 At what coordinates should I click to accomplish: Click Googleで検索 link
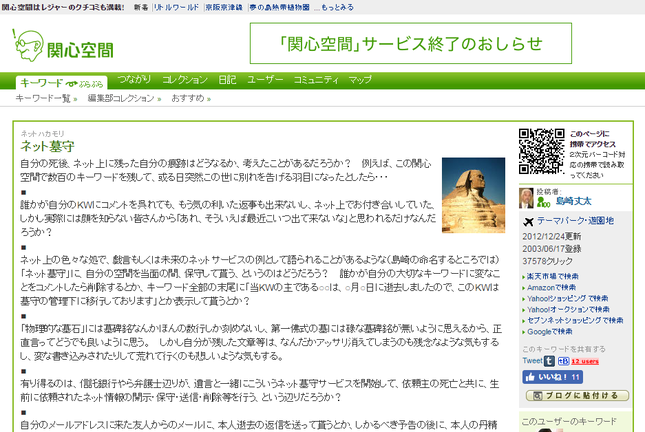550,331
